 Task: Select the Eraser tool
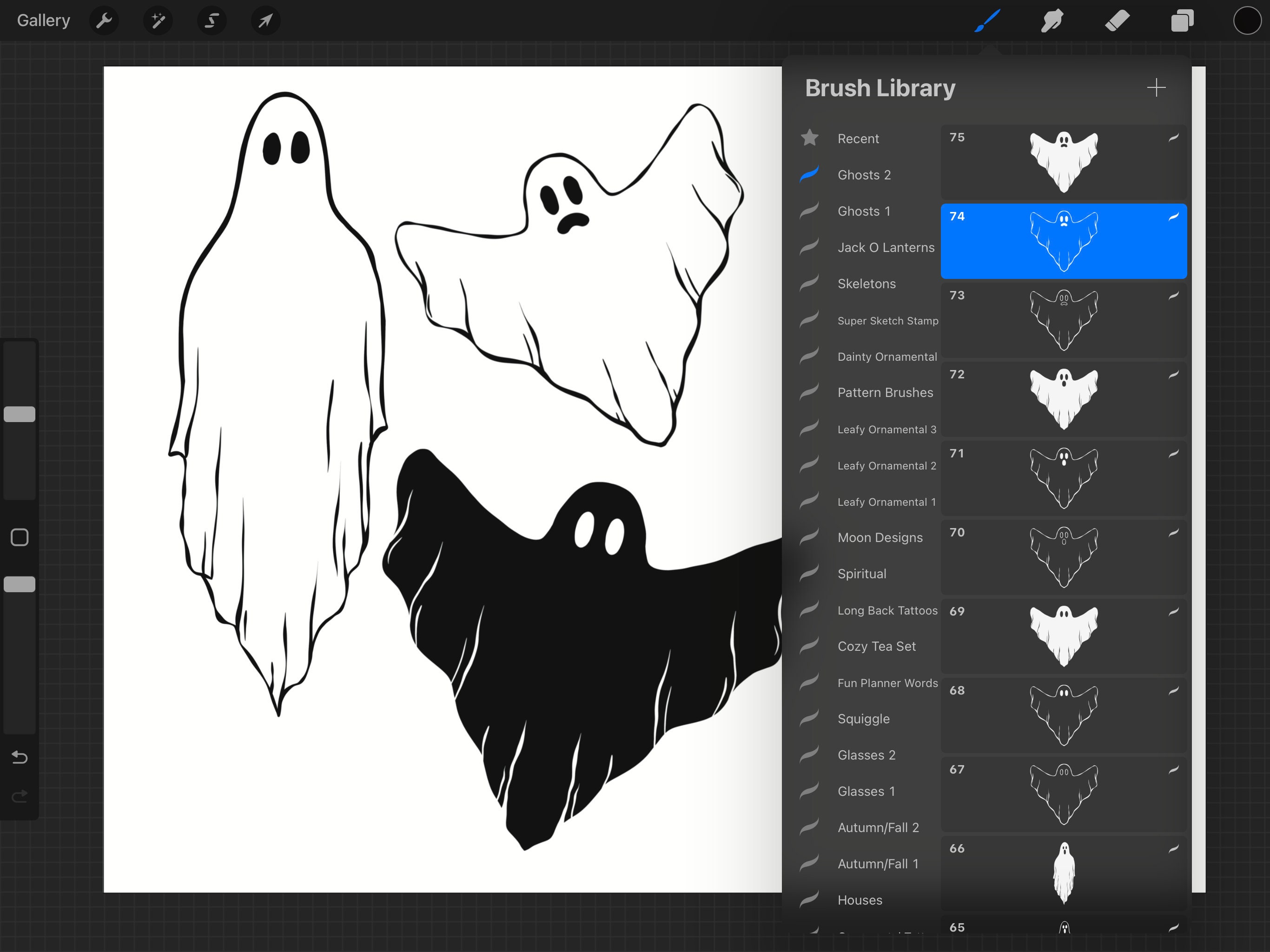[x=1117, y=20]
